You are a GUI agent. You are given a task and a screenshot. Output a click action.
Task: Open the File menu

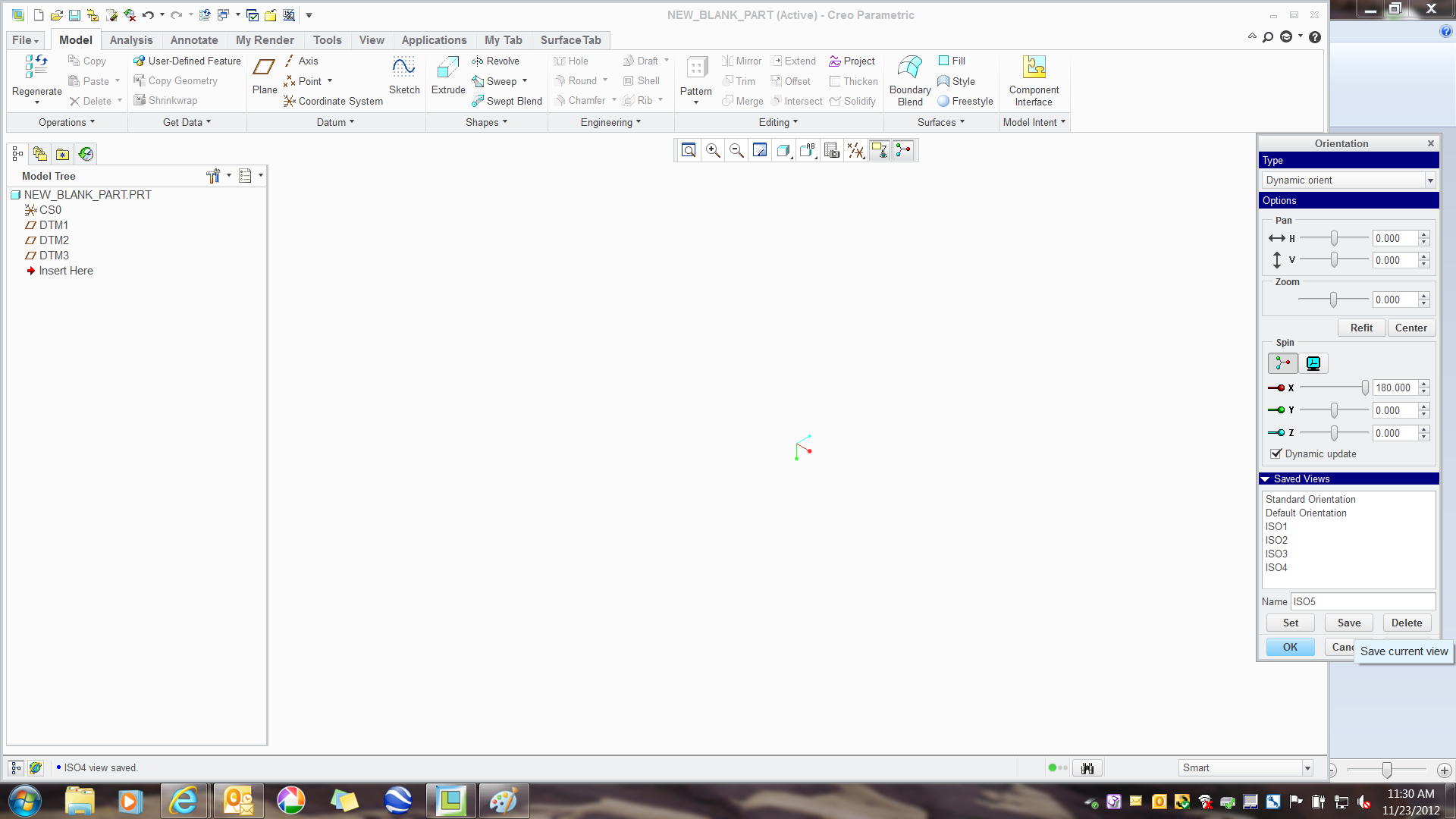[25, 40]
